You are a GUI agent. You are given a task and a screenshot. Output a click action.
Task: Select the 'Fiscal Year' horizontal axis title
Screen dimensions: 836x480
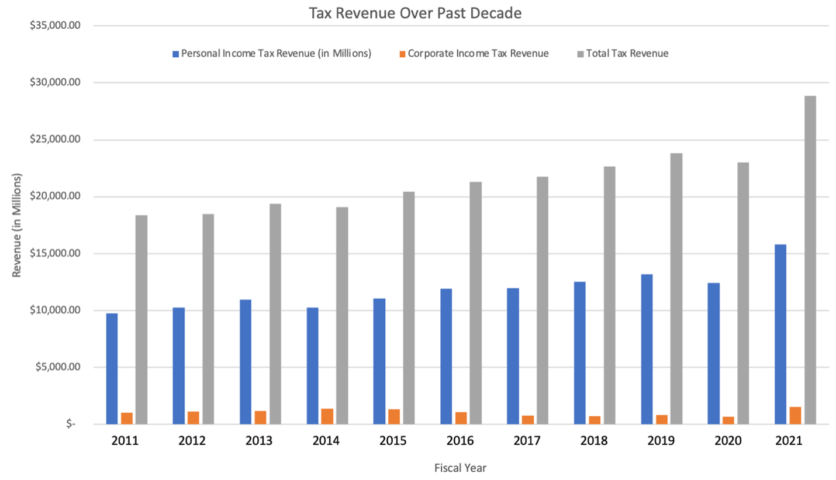pyautogui.click(x=459, y=467)
